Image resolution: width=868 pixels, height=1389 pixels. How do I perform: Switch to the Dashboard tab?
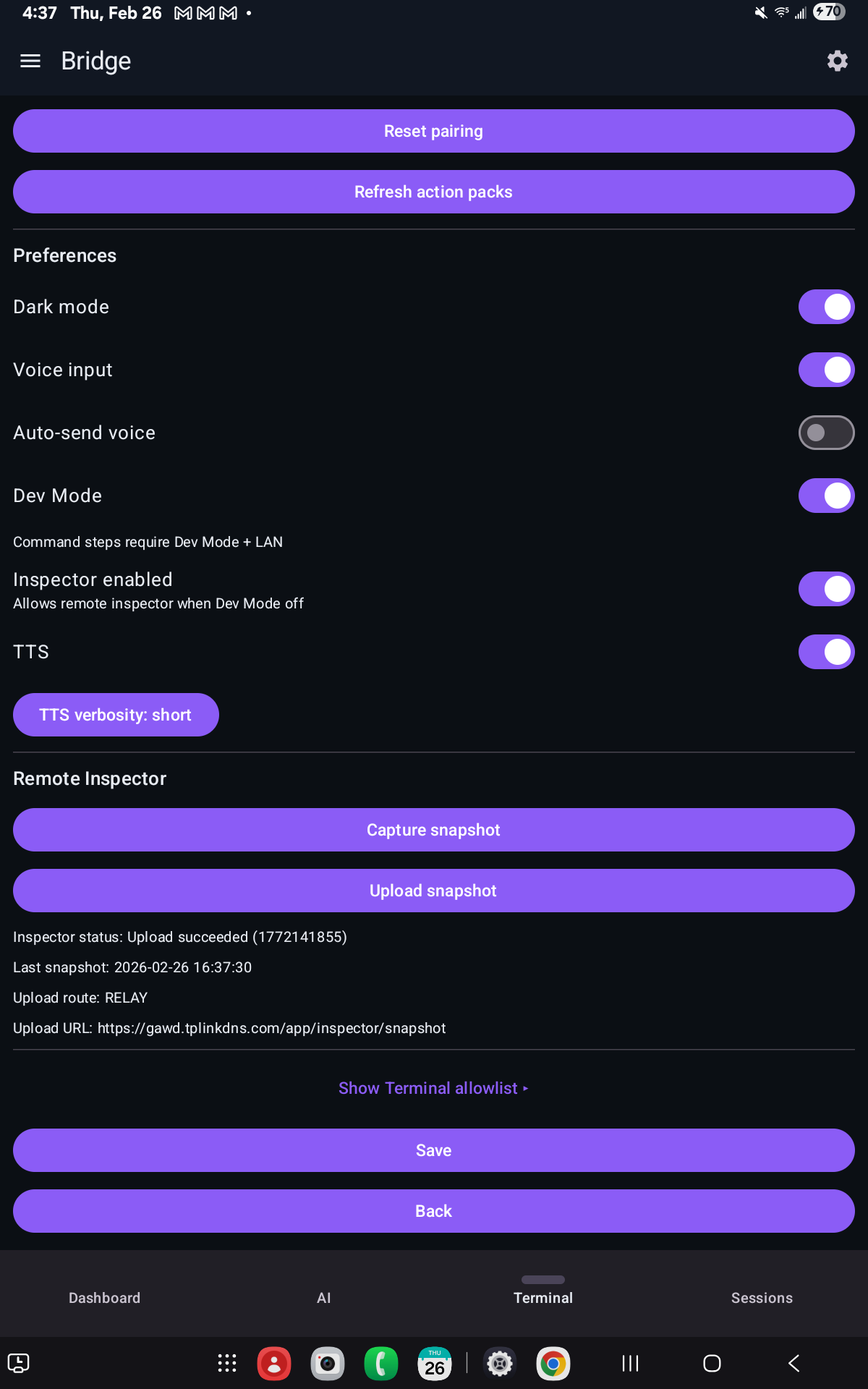pos(105,1298)
